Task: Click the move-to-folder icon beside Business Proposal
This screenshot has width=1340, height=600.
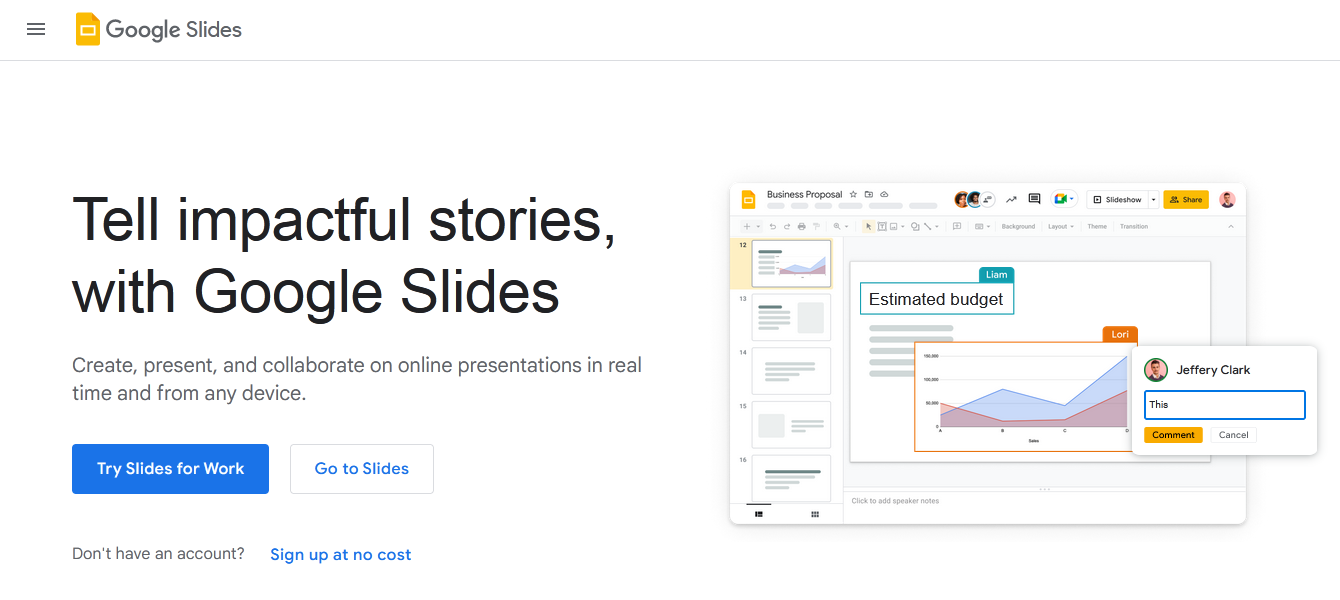Action: coord(869,194)
